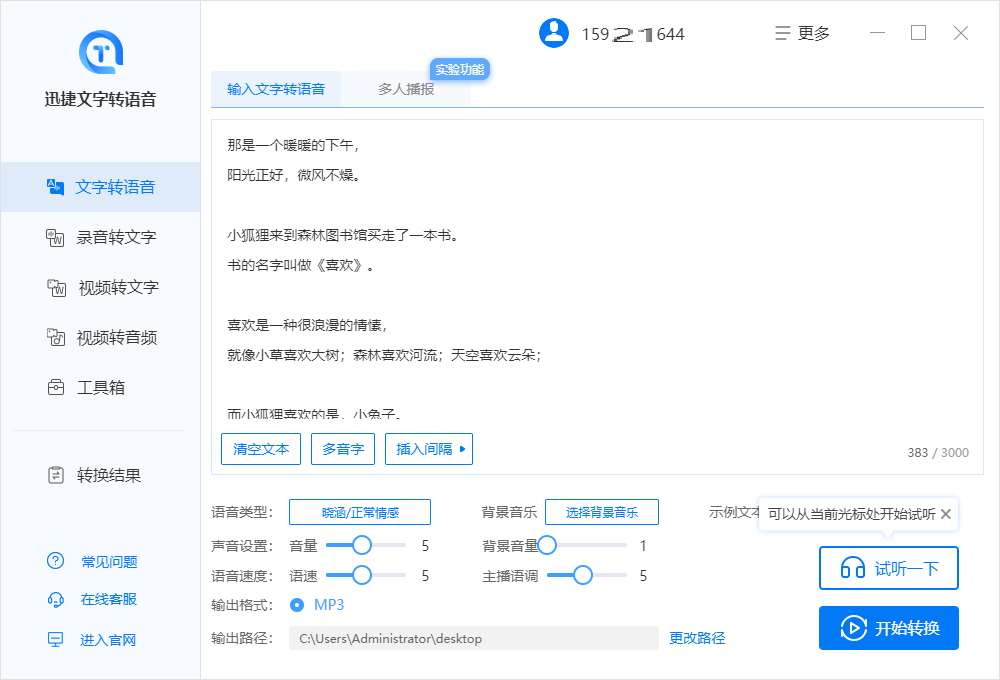Viewport: 1000px width, 680px height.
Task: Select the MP3 output format radio
Action: 297,605
